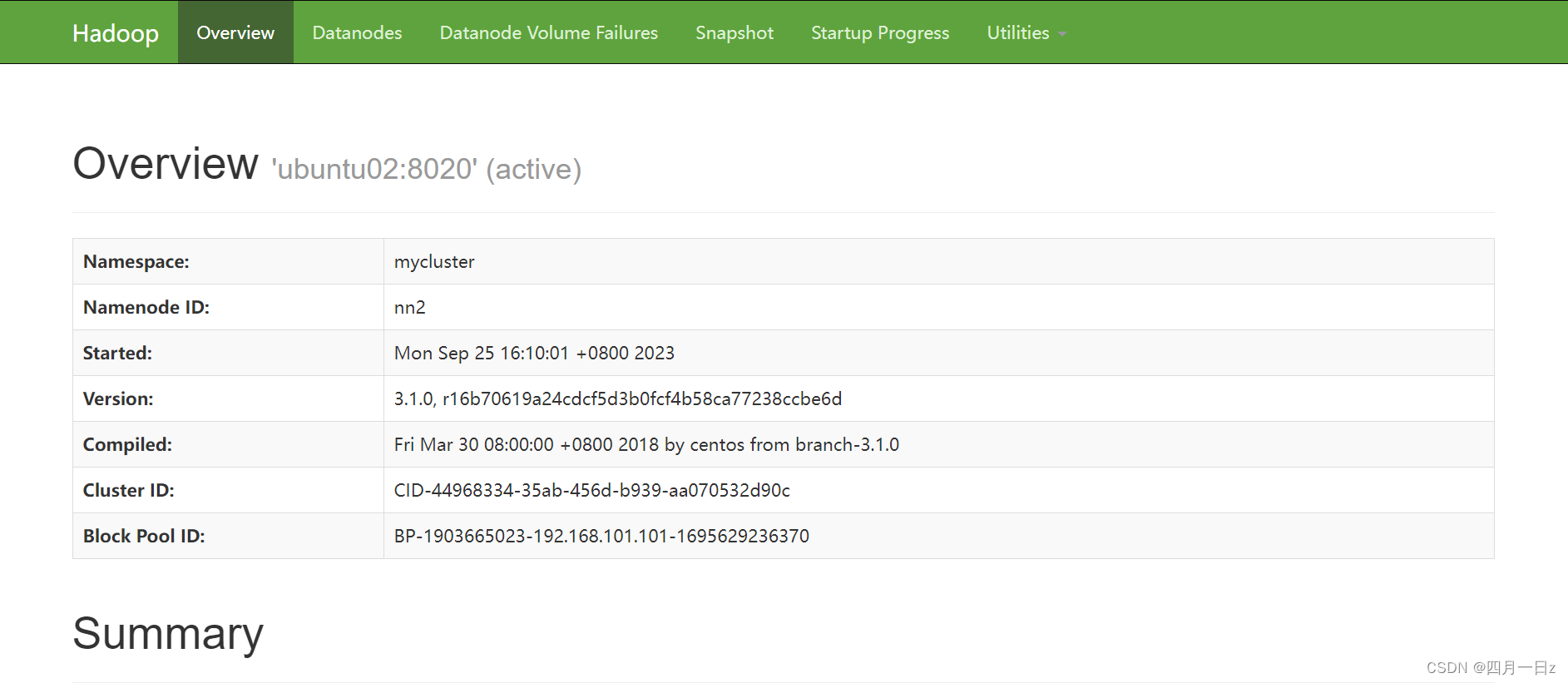Open the Overview tab
This screenshot has height=683, width=1568.
coord(235,32)
